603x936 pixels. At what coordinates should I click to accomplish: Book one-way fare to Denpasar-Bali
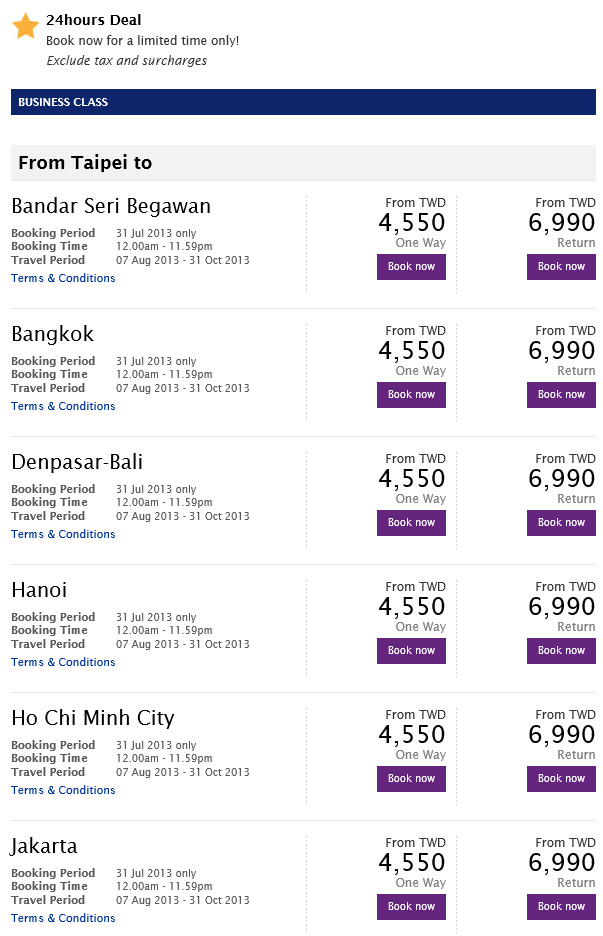pos(411,523)
